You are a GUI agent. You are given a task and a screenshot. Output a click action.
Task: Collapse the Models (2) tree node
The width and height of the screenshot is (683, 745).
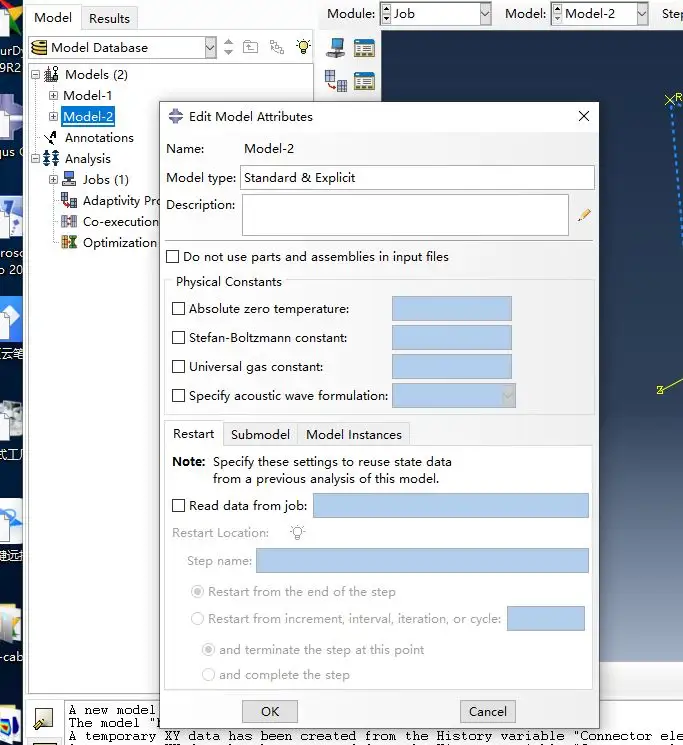coord(36,75)
